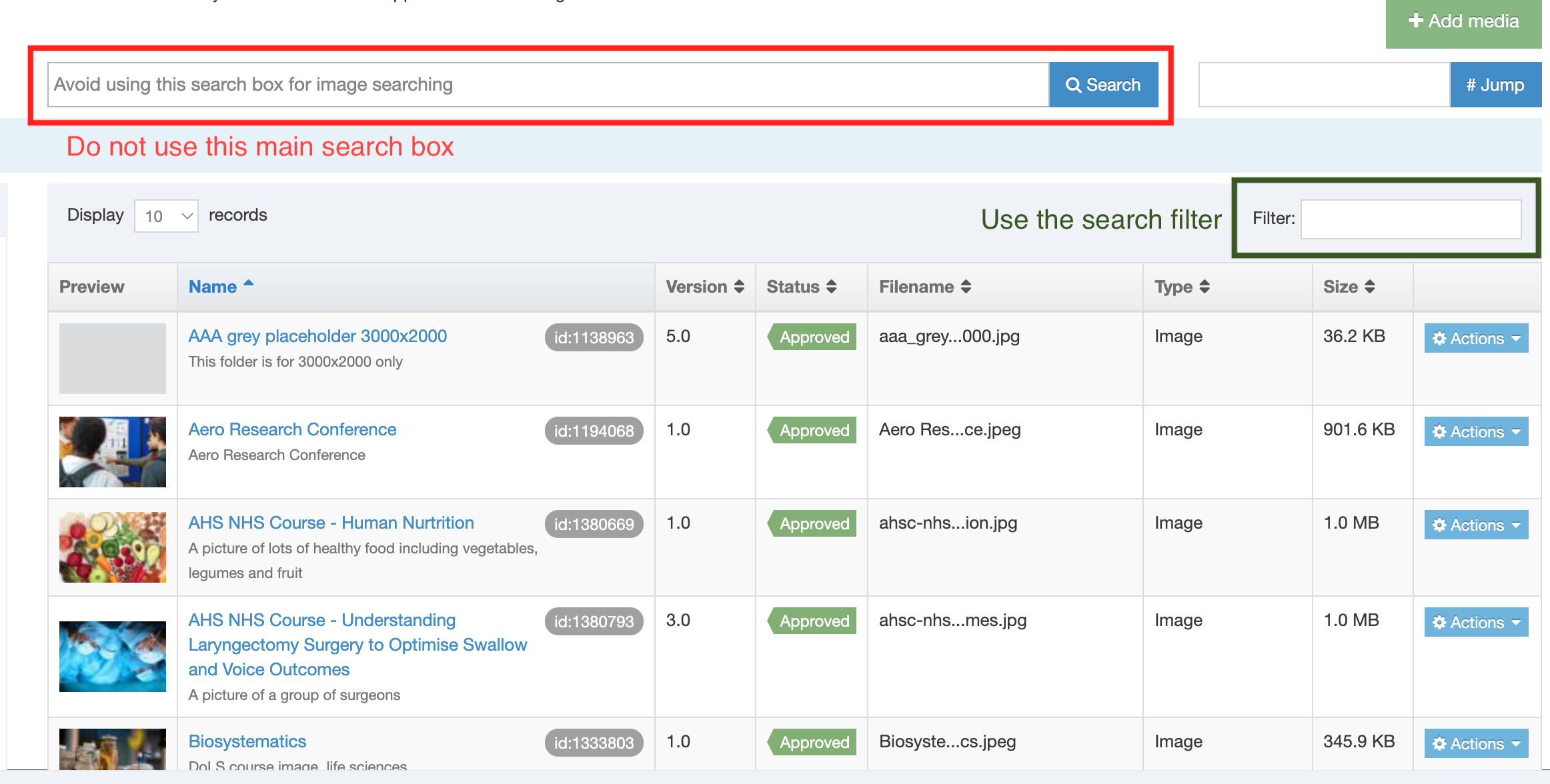1550x784 pixels.
Task: Click the healthy food preview thumbnail
Action: pyautogui.click(x=112, y=547)
